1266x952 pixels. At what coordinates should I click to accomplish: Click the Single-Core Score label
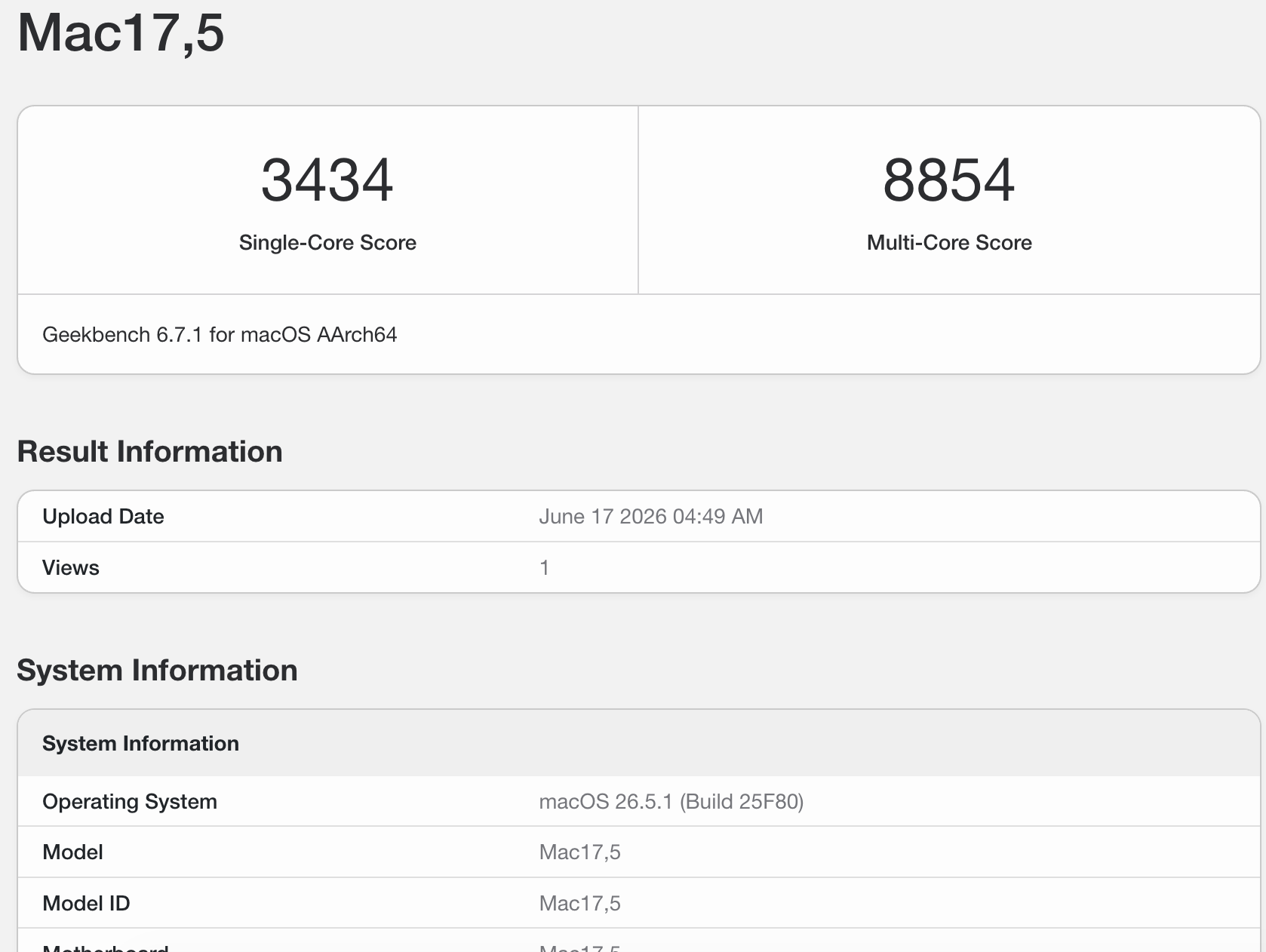tap(327, 243)
